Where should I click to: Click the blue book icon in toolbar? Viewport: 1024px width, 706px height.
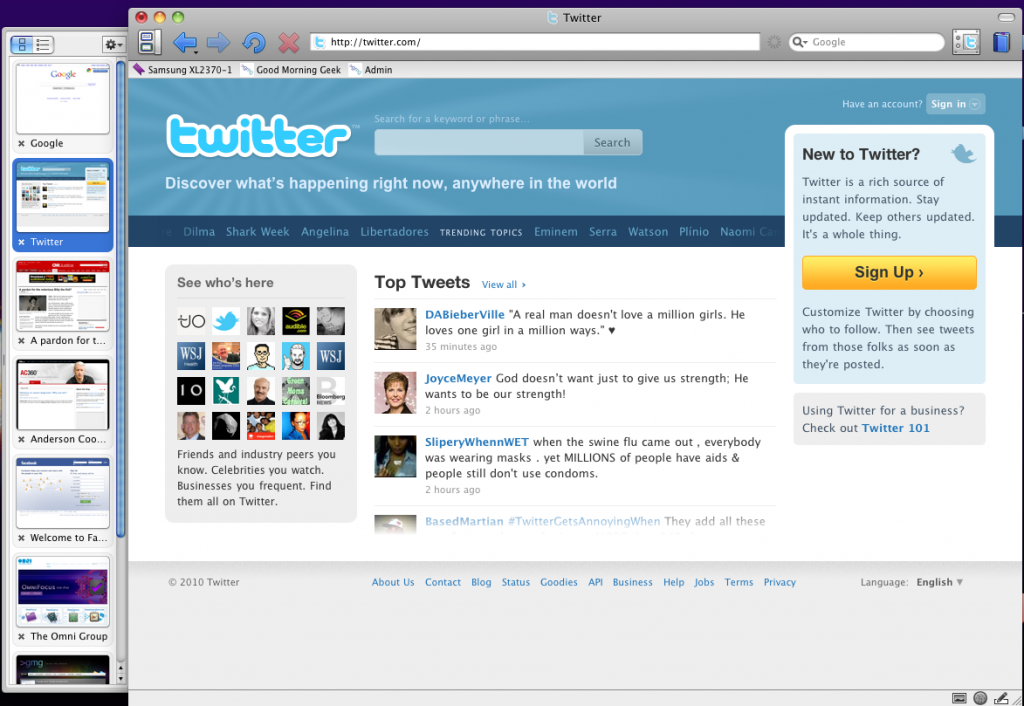(1001, 42)
